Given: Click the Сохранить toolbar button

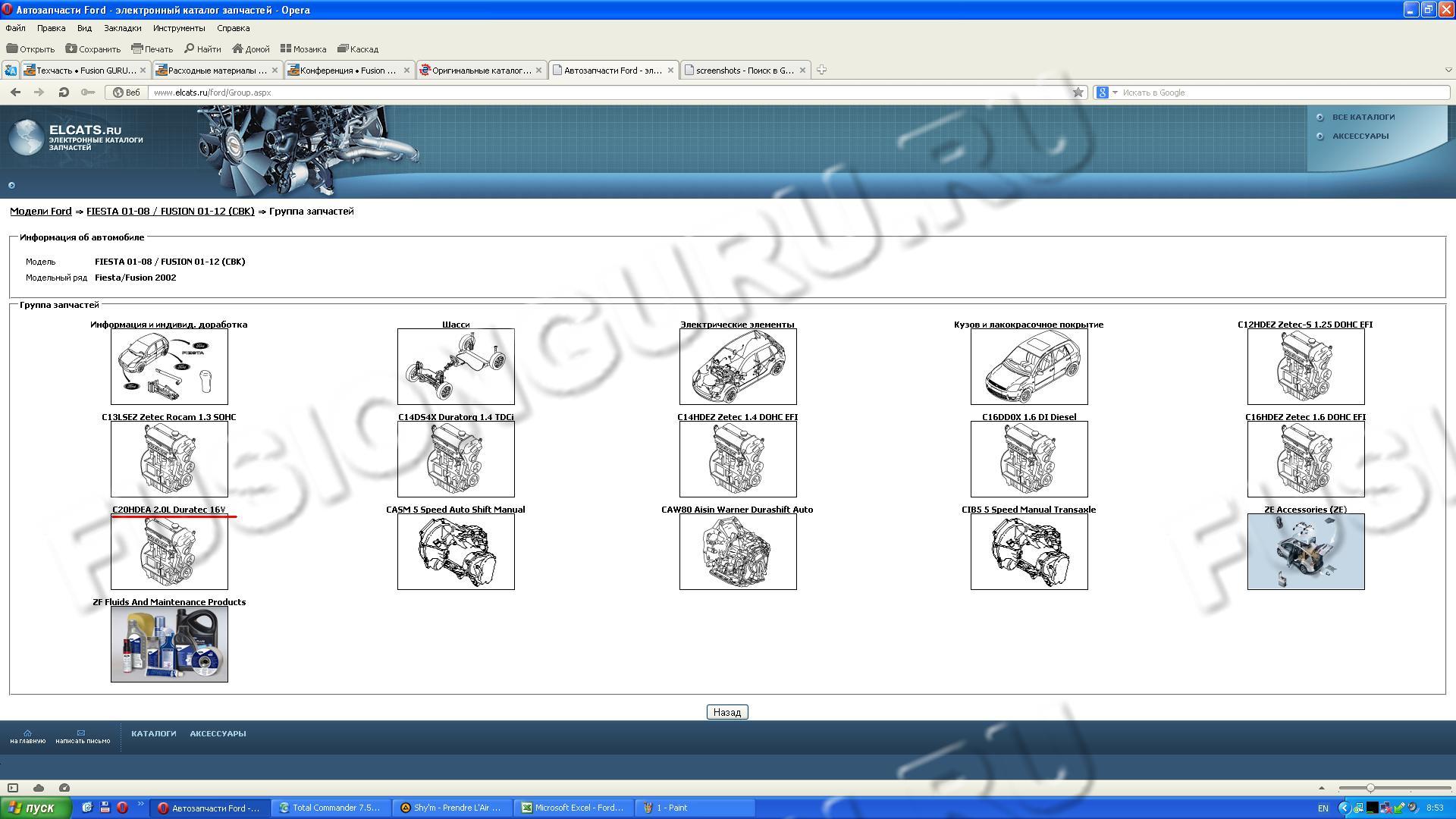Looking at the screenshot, I should 93,49.
